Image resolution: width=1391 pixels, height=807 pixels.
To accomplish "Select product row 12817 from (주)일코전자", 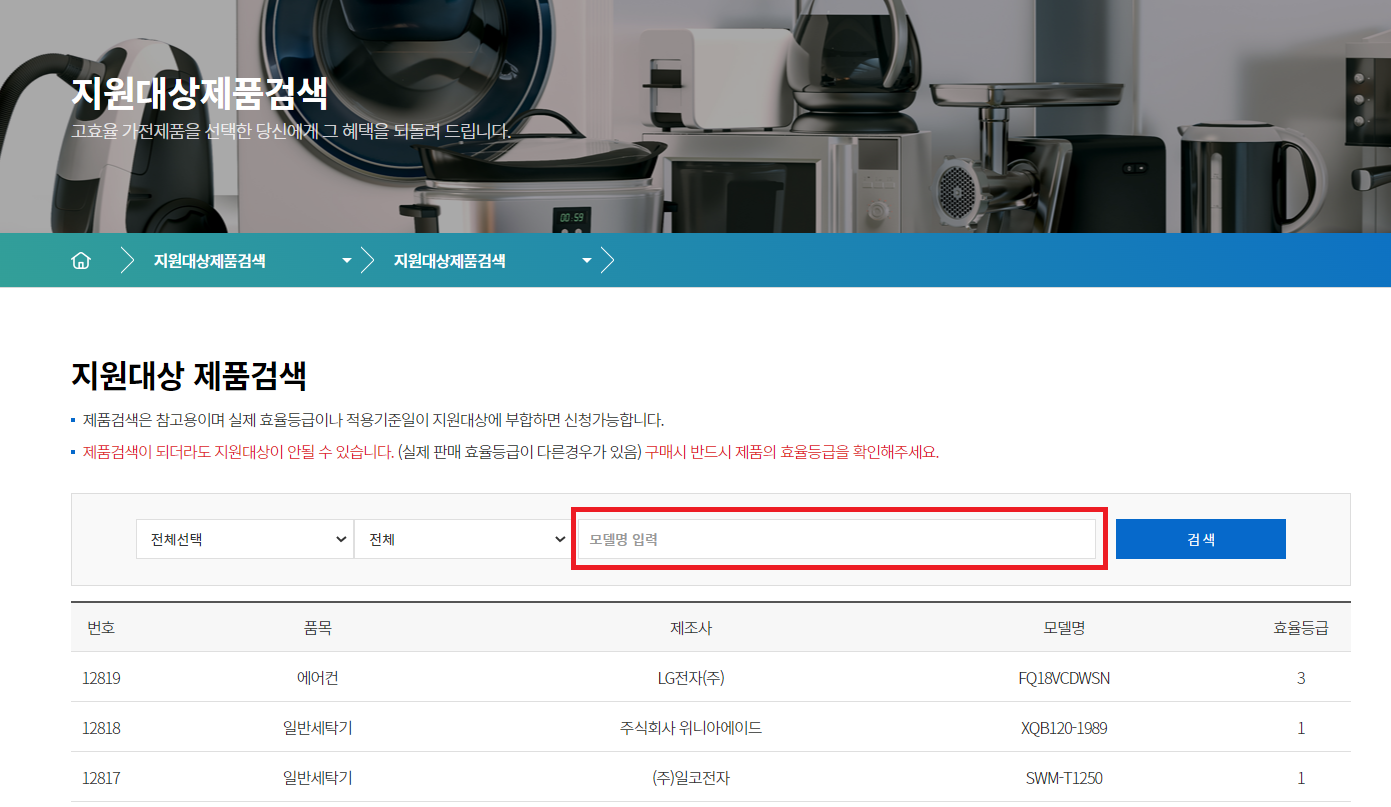I will (x=103, y=777).
